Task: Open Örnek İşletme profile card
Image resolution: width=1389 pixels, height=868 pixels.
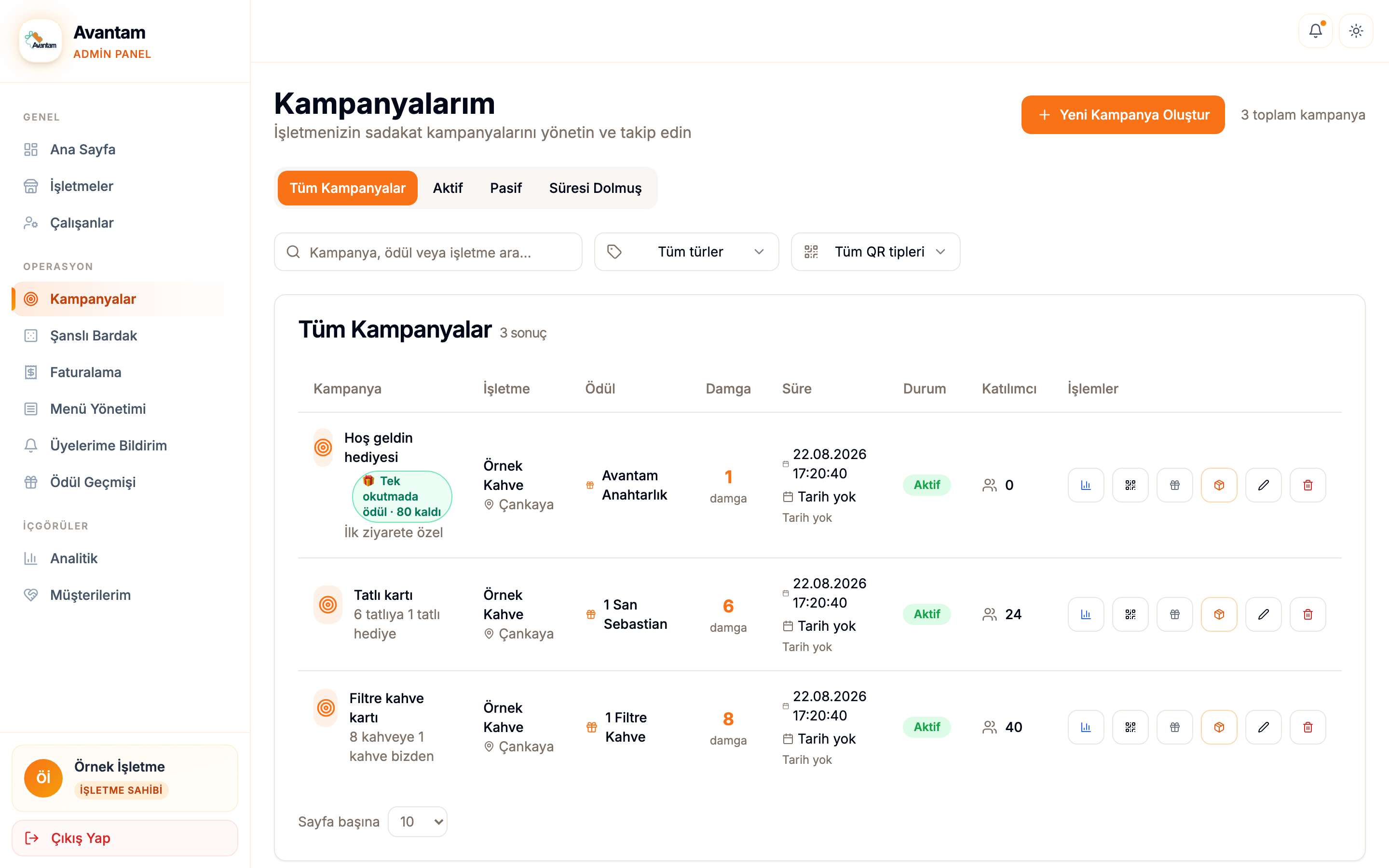Action: (124, 778)
